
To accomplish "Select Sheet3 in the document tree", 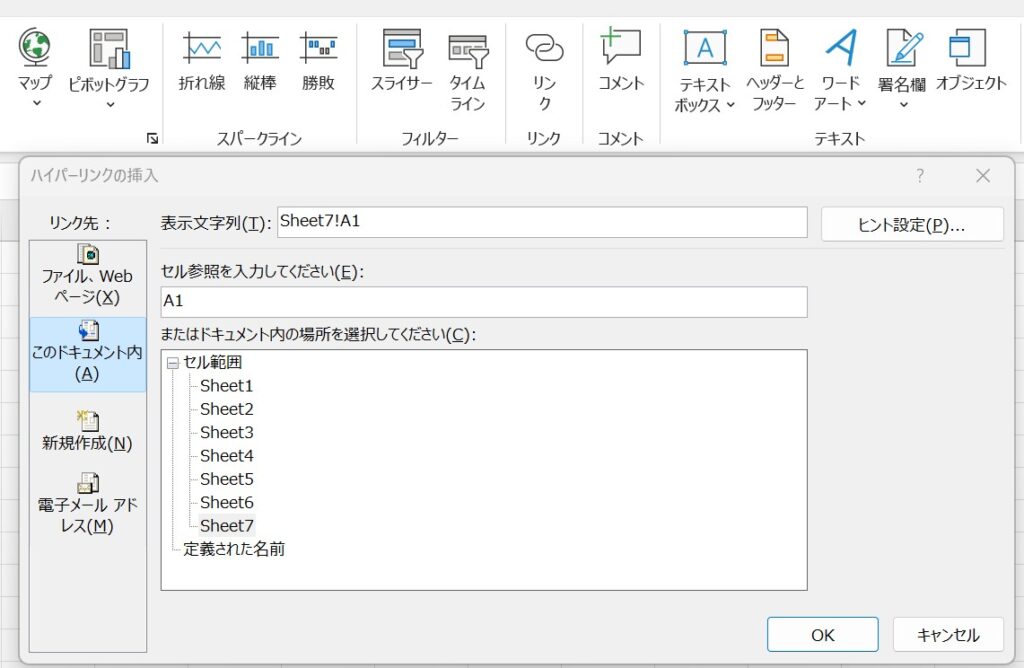I will 227,432.
